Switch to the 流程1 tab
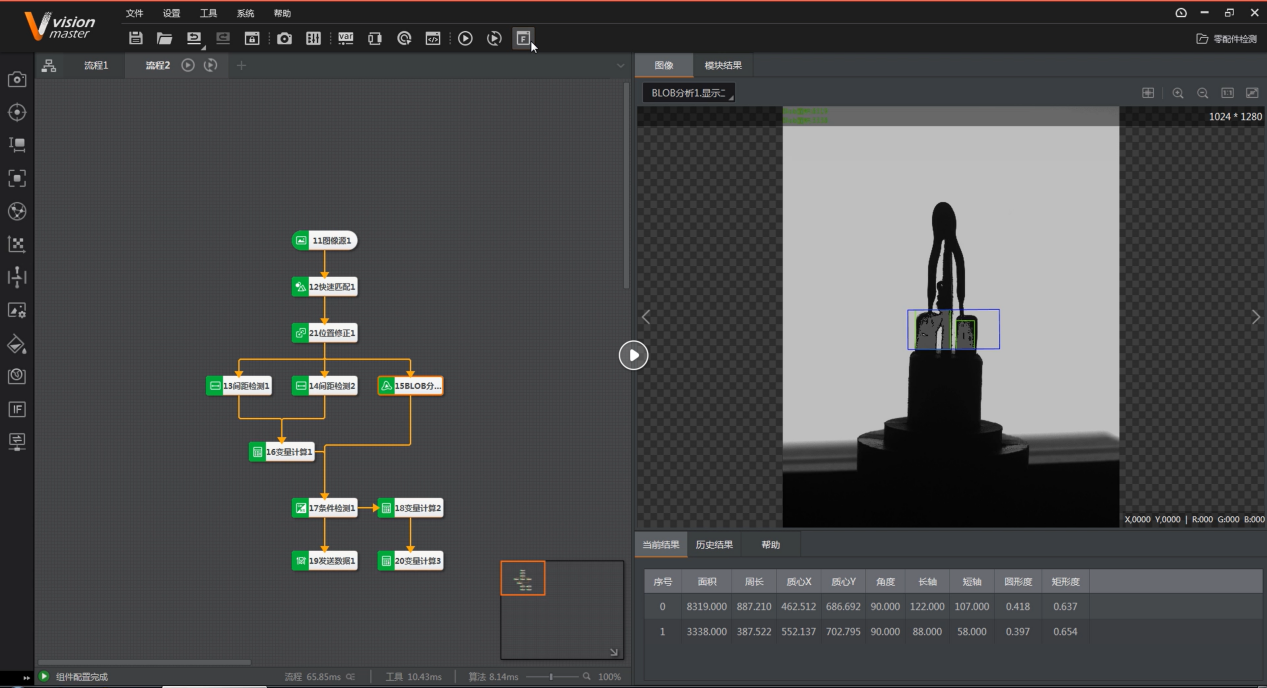The height and width of the screenshot is (688, 1267). click(x=96, y=66)
